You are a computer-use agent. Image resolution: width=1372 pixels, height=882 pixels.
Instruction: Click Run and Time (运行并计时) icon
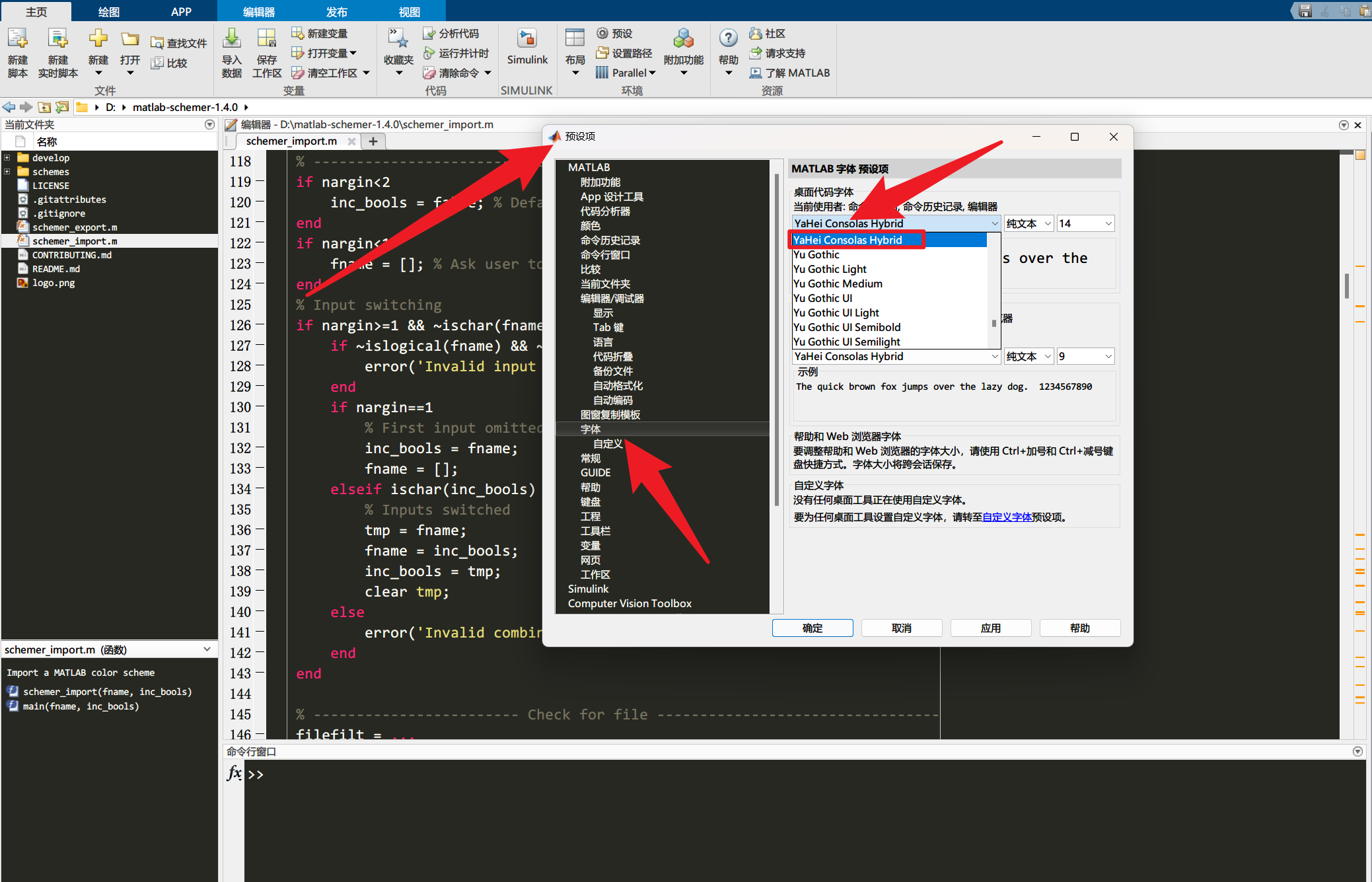(429, 53)
